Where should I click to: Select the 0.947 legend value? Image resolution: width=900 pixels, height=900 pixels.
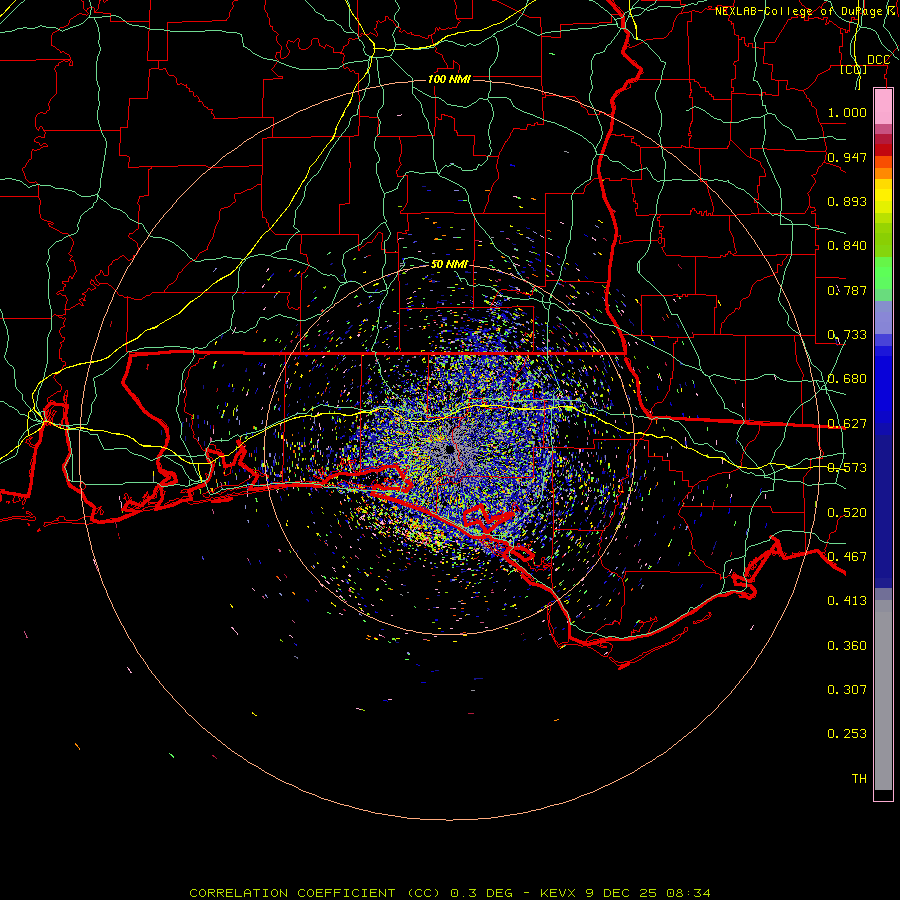(847, 157)
